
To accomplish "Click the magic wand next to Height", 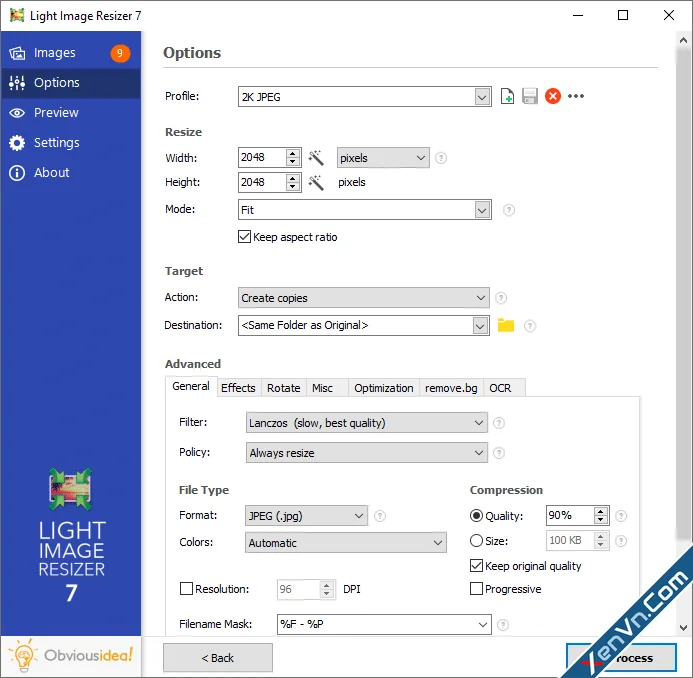I will (x=316, y=182).
